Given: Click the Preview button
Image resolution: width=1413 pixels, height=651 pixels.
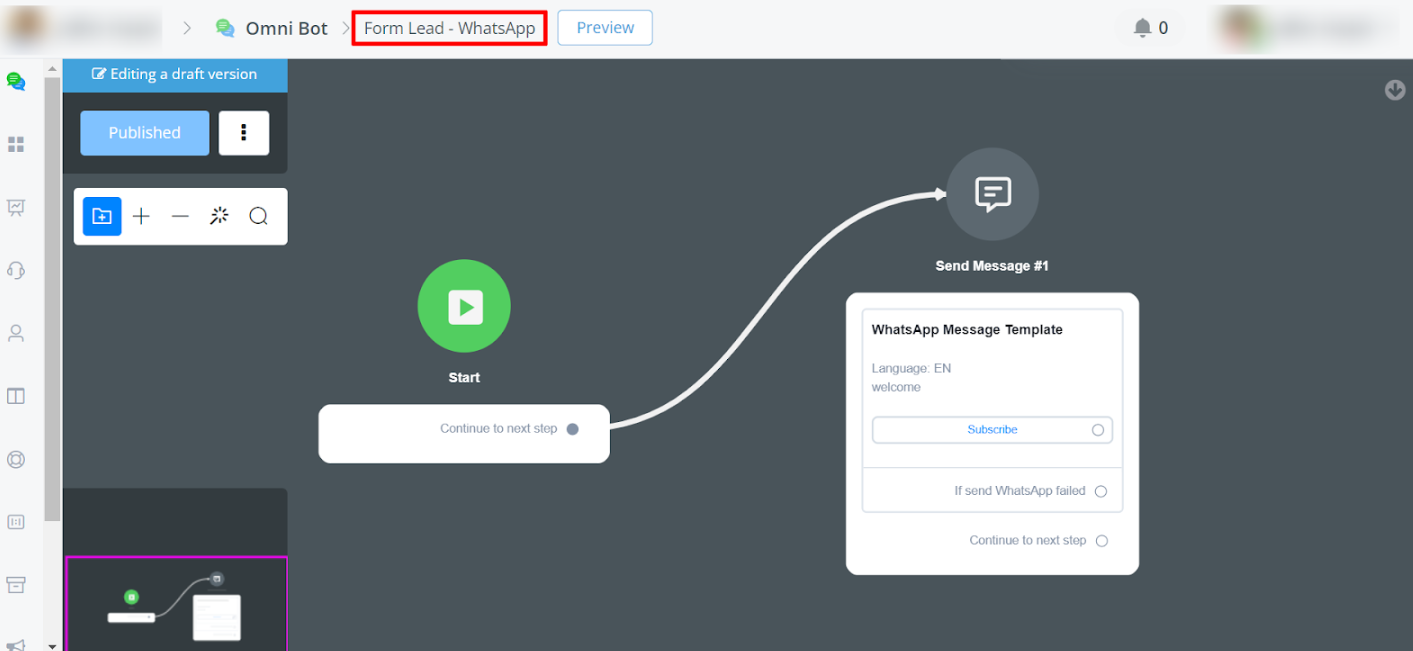Looking at the screenshot, I should pyautogui.click(x=605, y=28).
